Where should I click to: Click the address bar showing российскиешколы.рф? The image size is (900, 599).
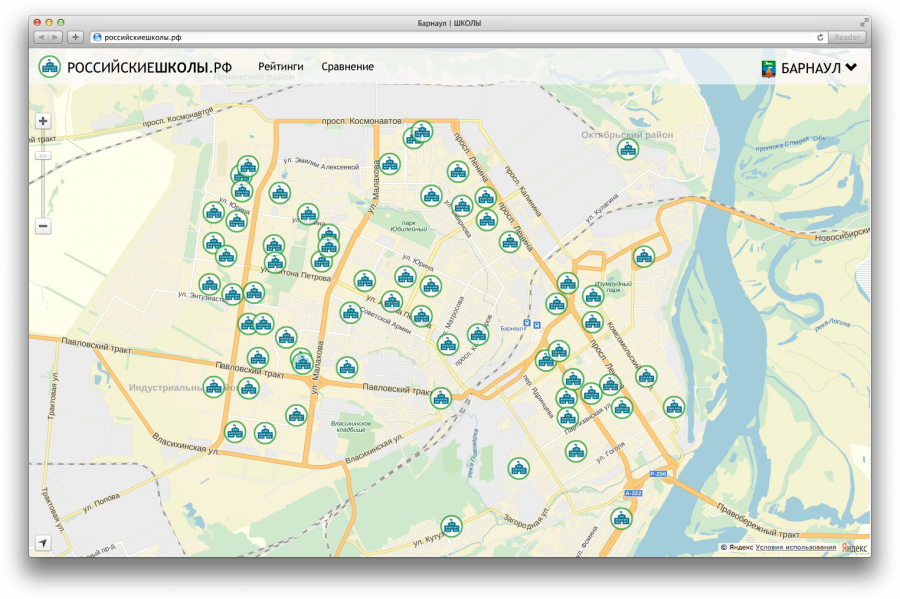tap(450, 37)
